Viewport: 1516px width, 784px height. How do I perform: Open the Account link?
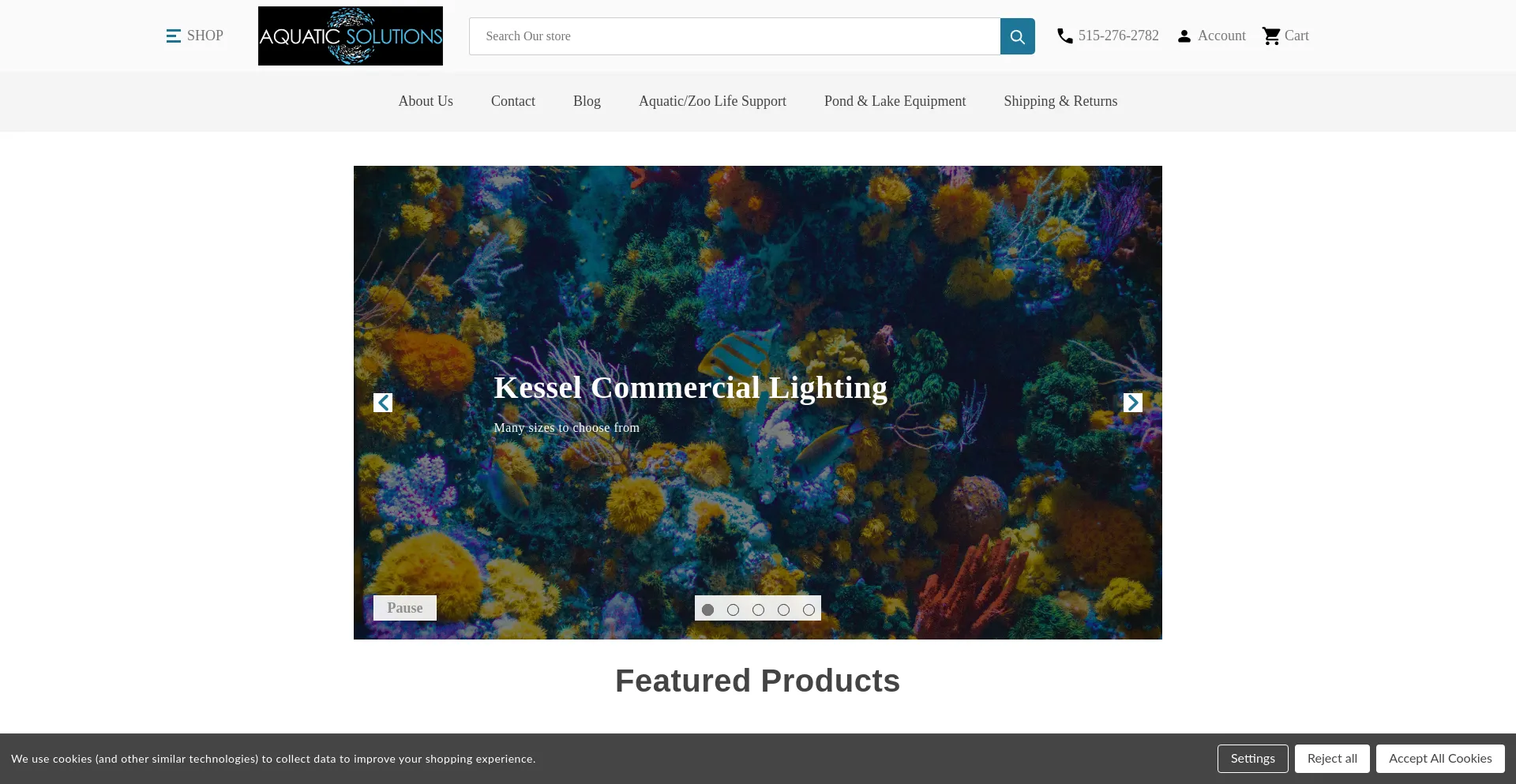click(1221, 36)
